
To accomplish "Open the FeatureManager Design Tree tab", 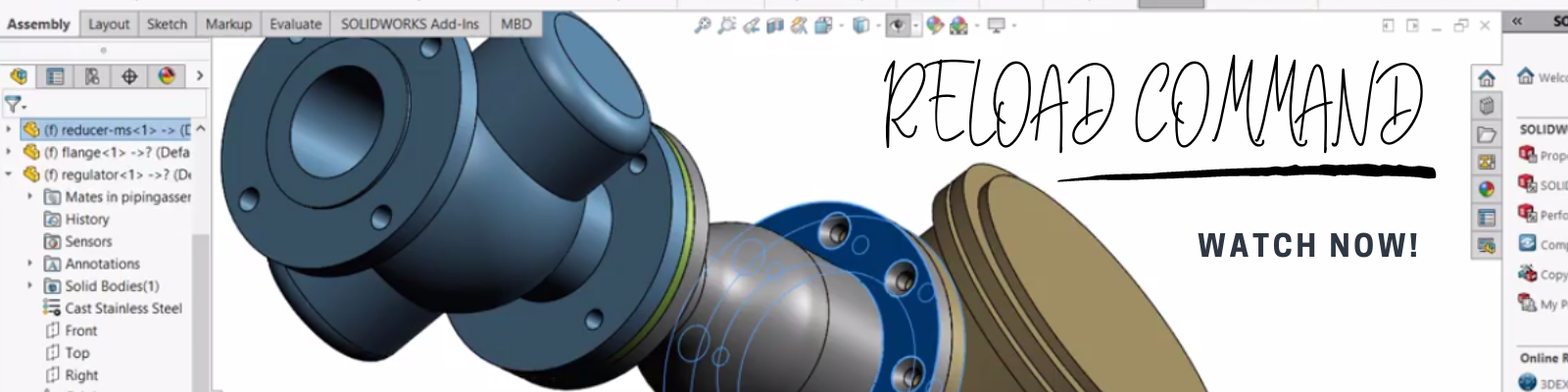I will (x=19, y=75).
